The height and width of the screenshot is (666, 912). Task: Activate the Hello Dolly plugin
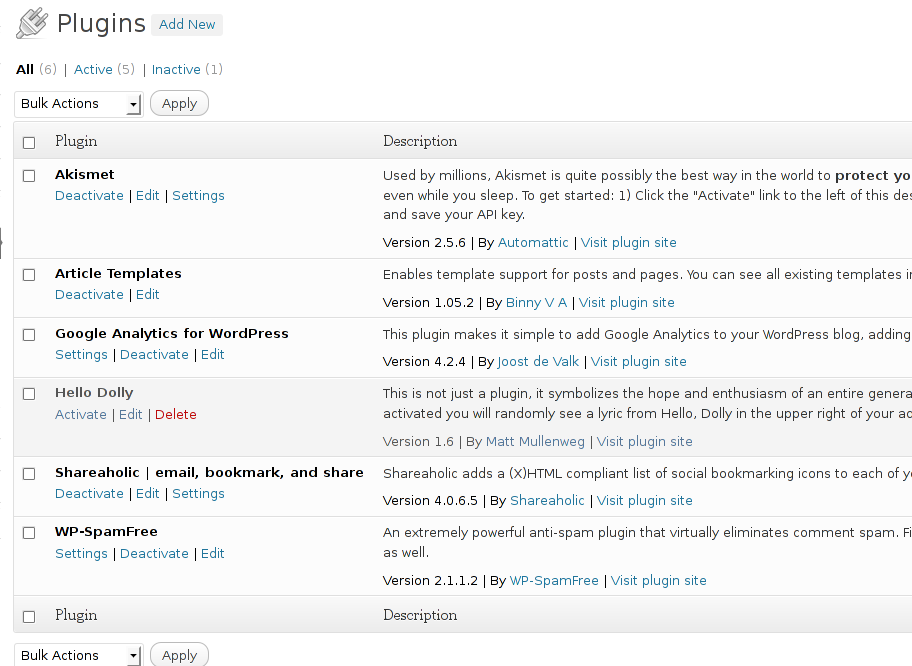81,415
